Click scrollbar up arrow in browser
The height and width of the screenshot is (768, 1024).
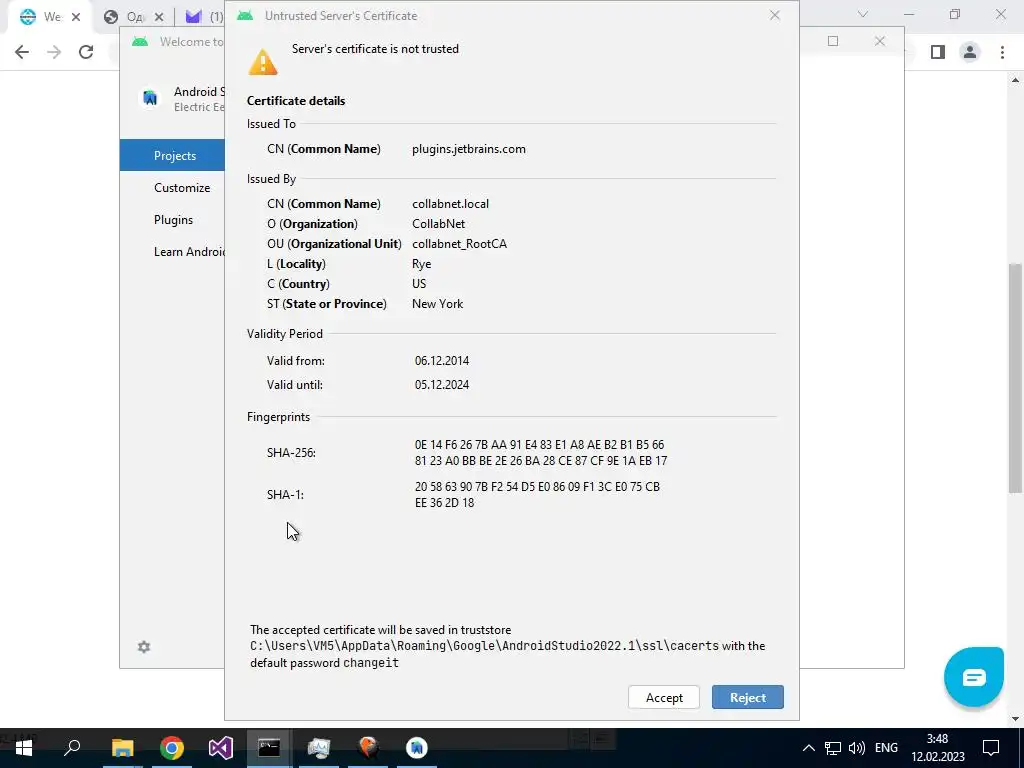(1015, 80)
